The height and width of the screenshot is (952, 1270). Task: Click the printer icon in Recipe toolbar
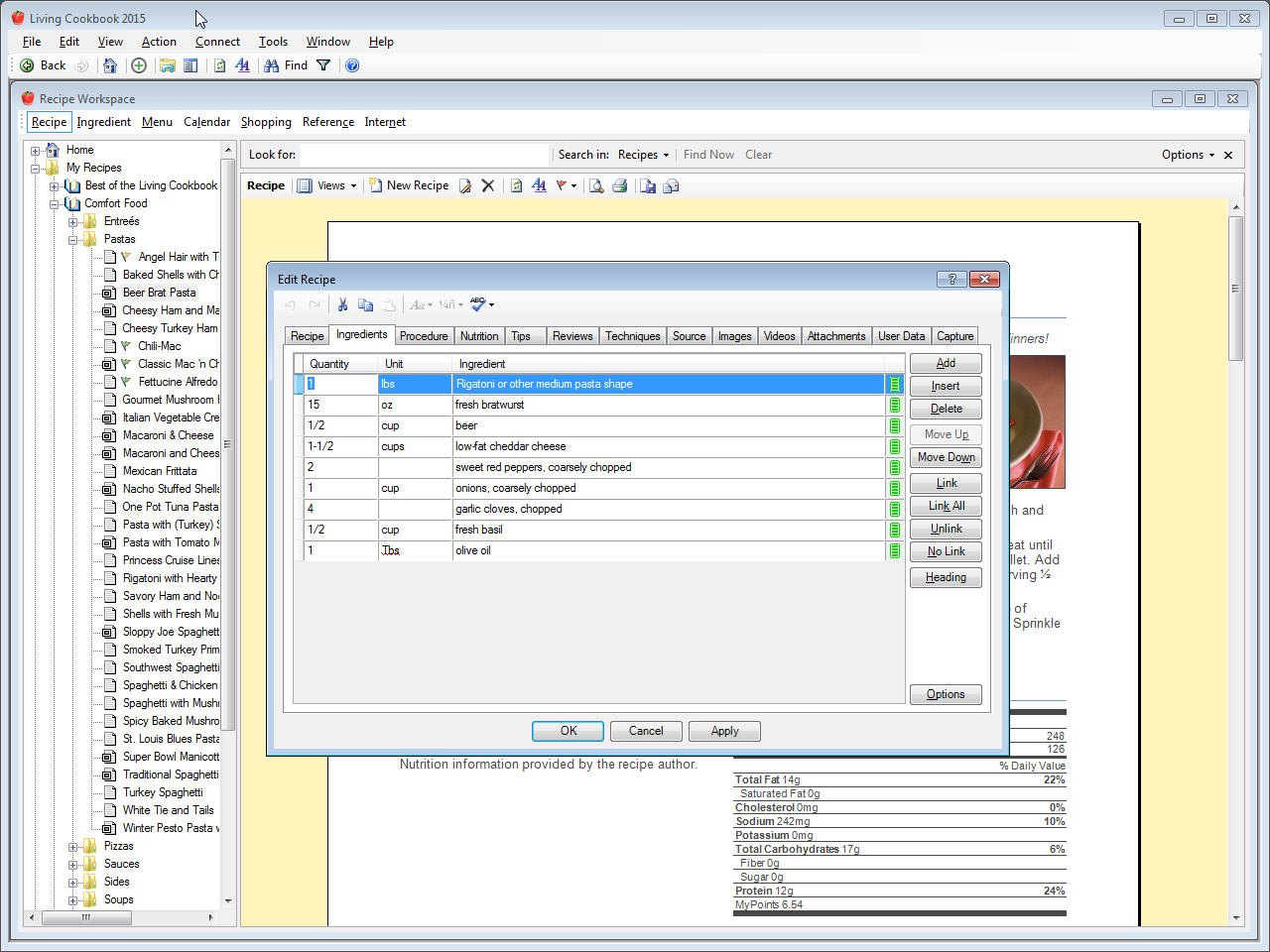click(x=619, y=185)
